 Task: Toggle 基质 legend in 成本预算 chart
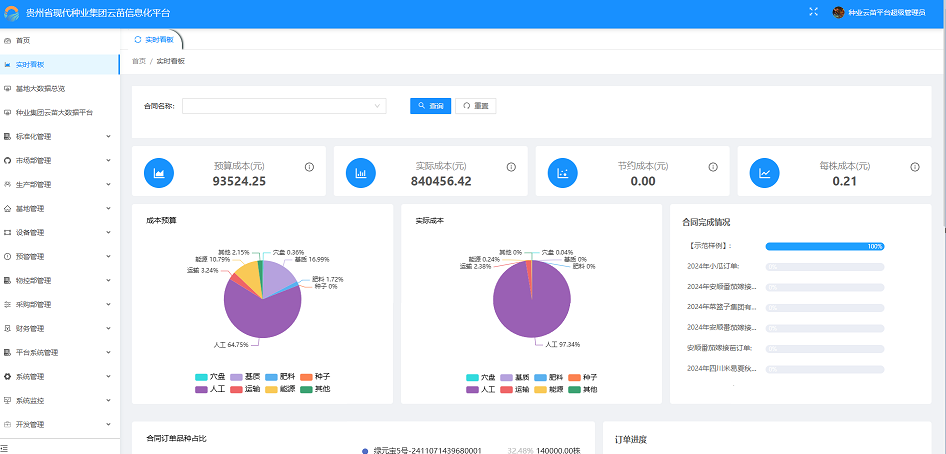(x=252, y=377)
